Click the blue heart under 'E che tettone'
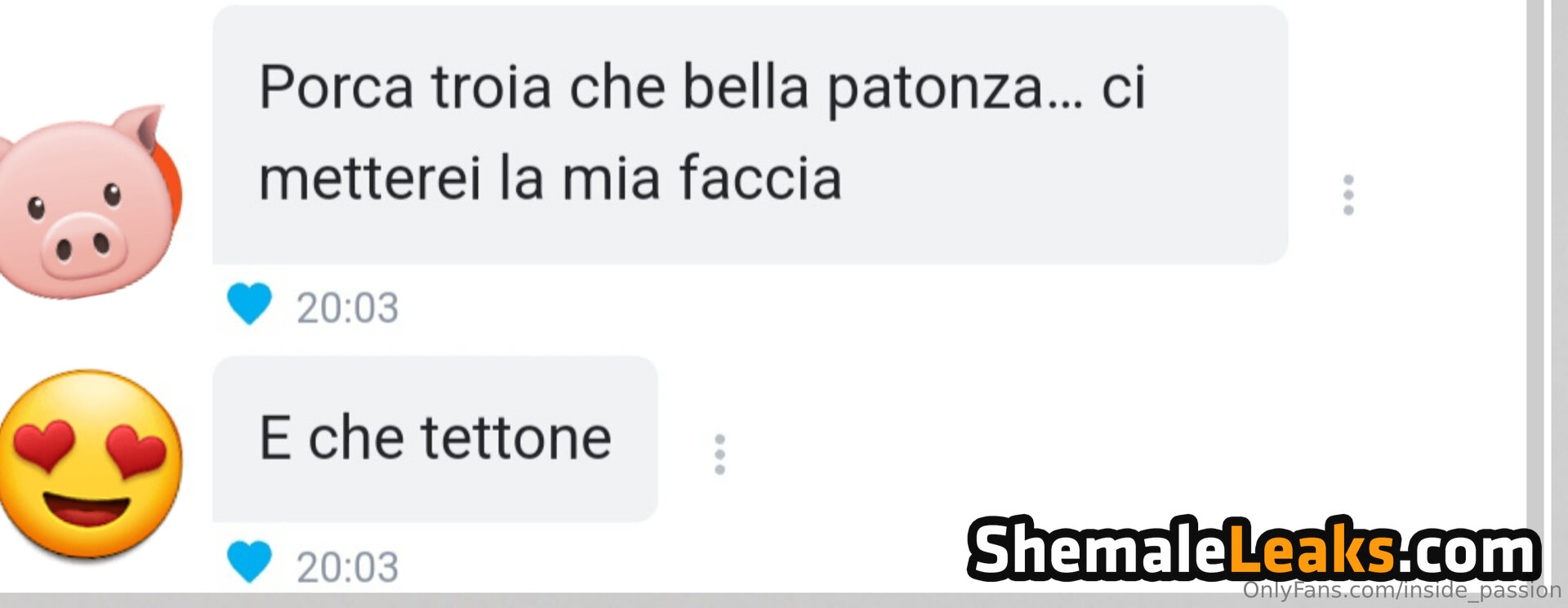The height and width of the screenshot is (608, 1568). pyautogui.click(x=249, y=562)
